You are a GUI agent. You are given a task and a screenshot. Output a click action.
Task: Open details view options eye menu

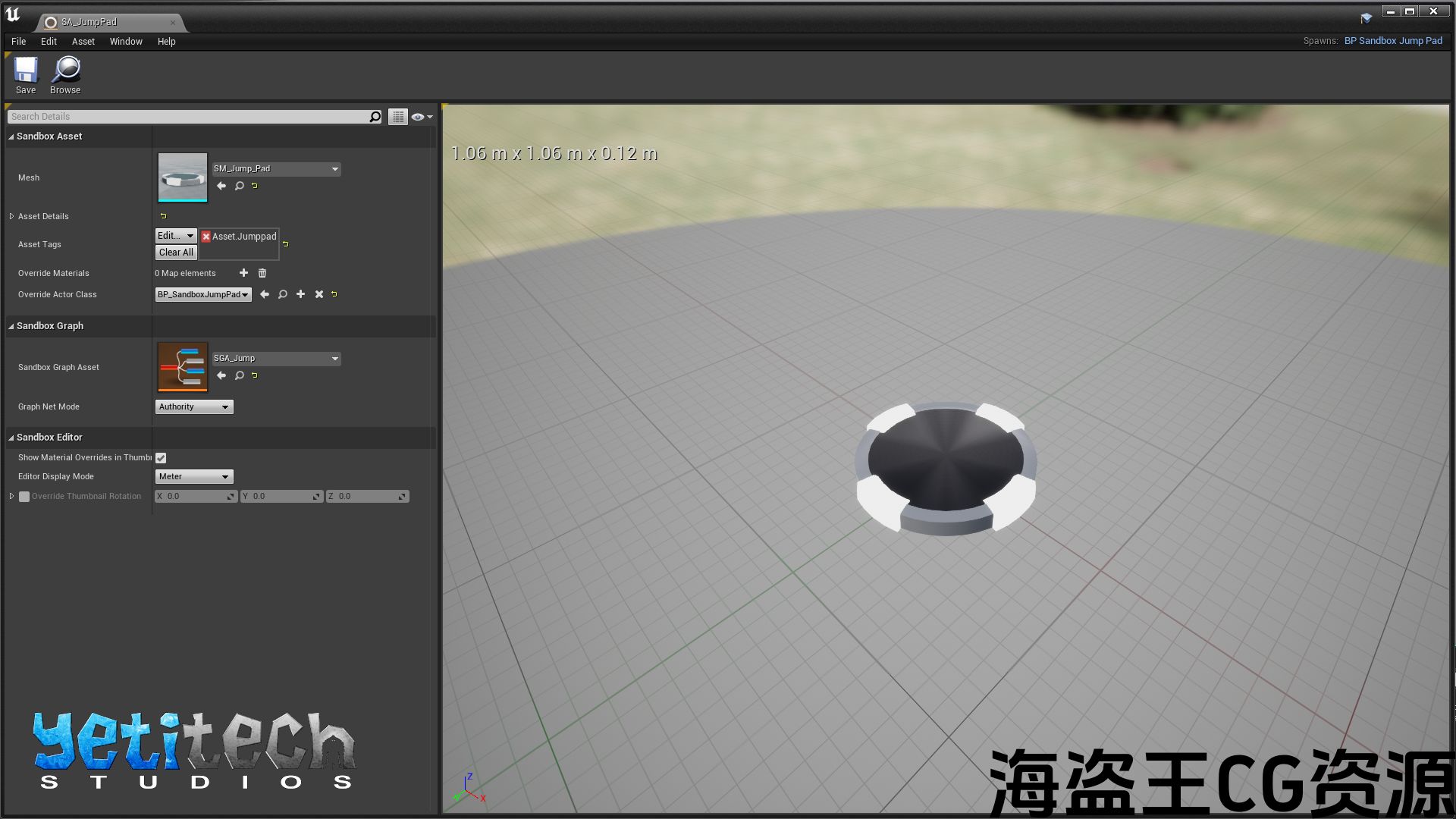click(421, 117)
